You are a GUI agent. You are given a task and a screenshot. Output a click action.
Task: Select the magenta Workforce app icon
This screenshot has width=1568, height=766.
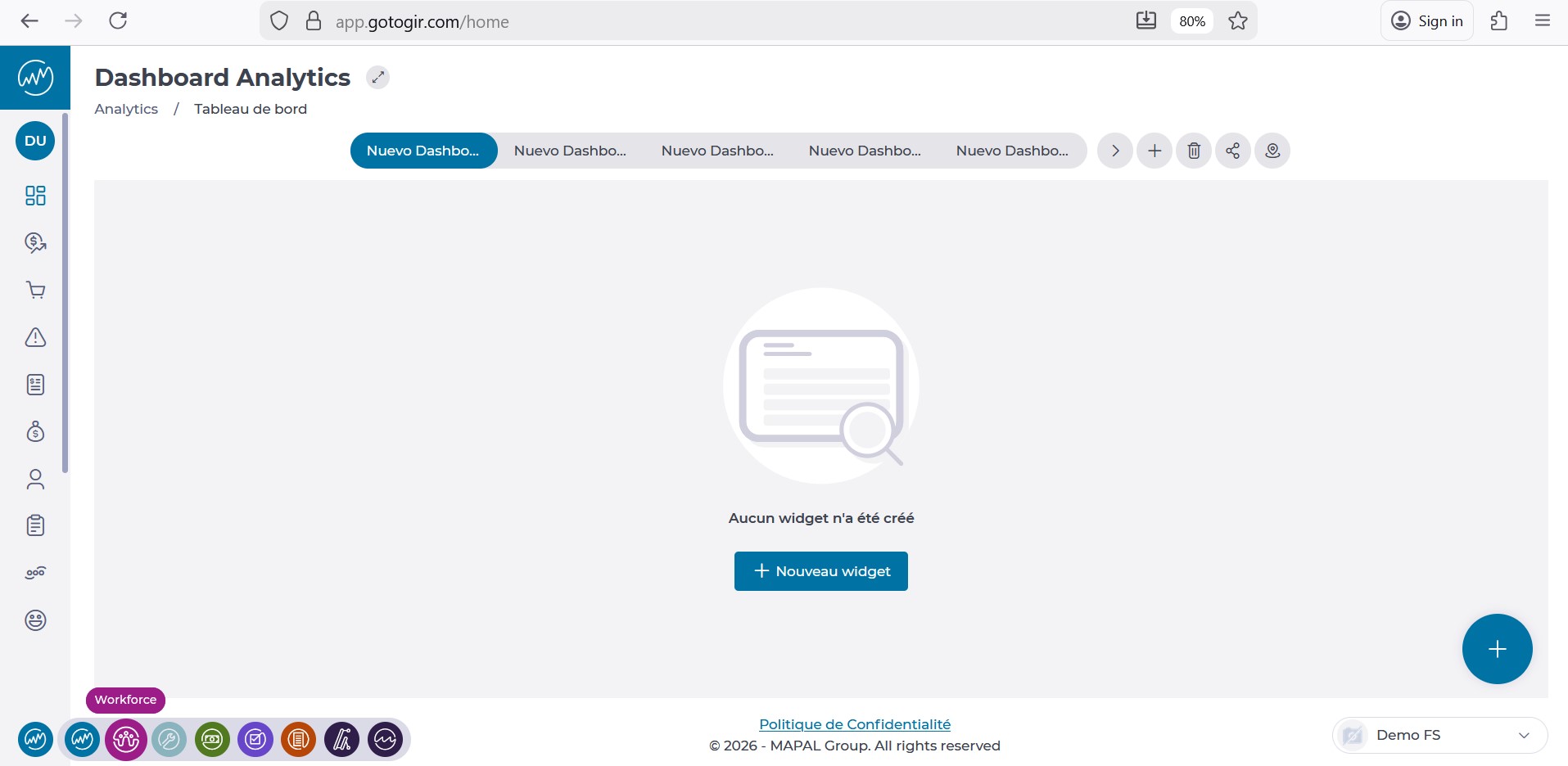point(126,740)
